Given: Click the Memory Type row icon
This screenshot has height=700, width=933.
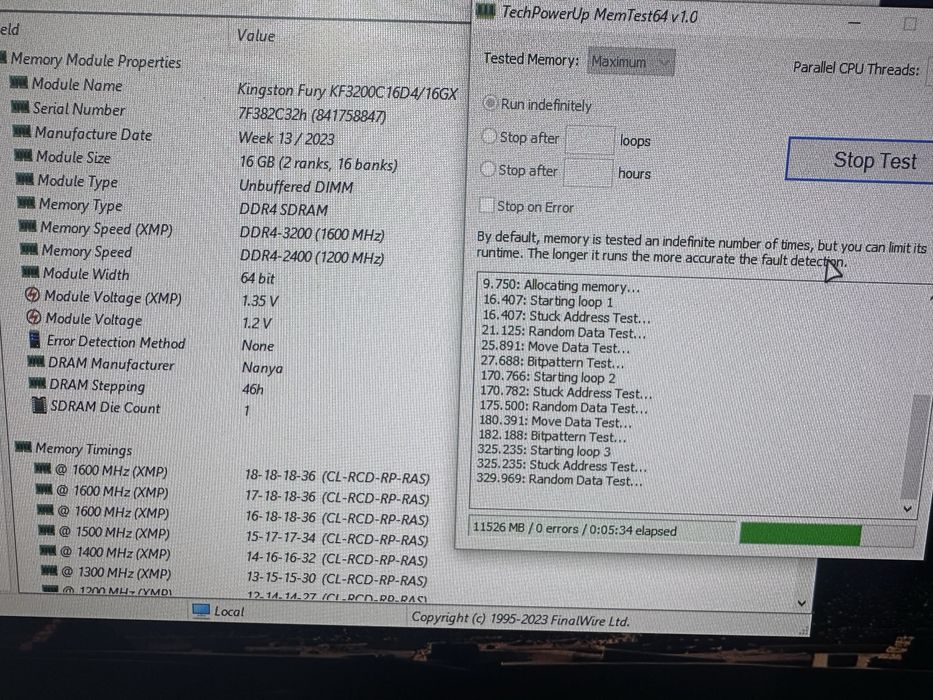Looking at the screenshot, I should coord(26,203).
